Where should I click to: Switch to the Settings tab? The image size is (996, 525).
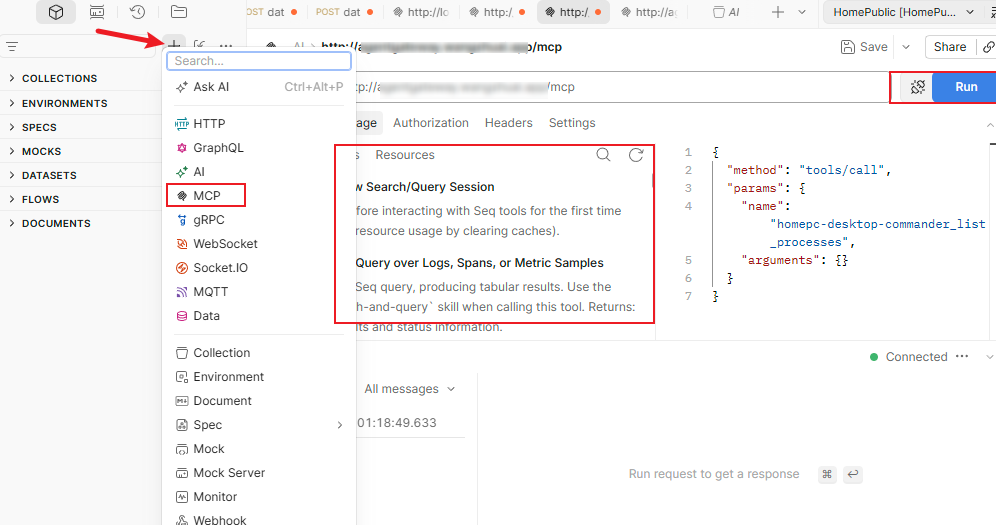tap(572, 123)
